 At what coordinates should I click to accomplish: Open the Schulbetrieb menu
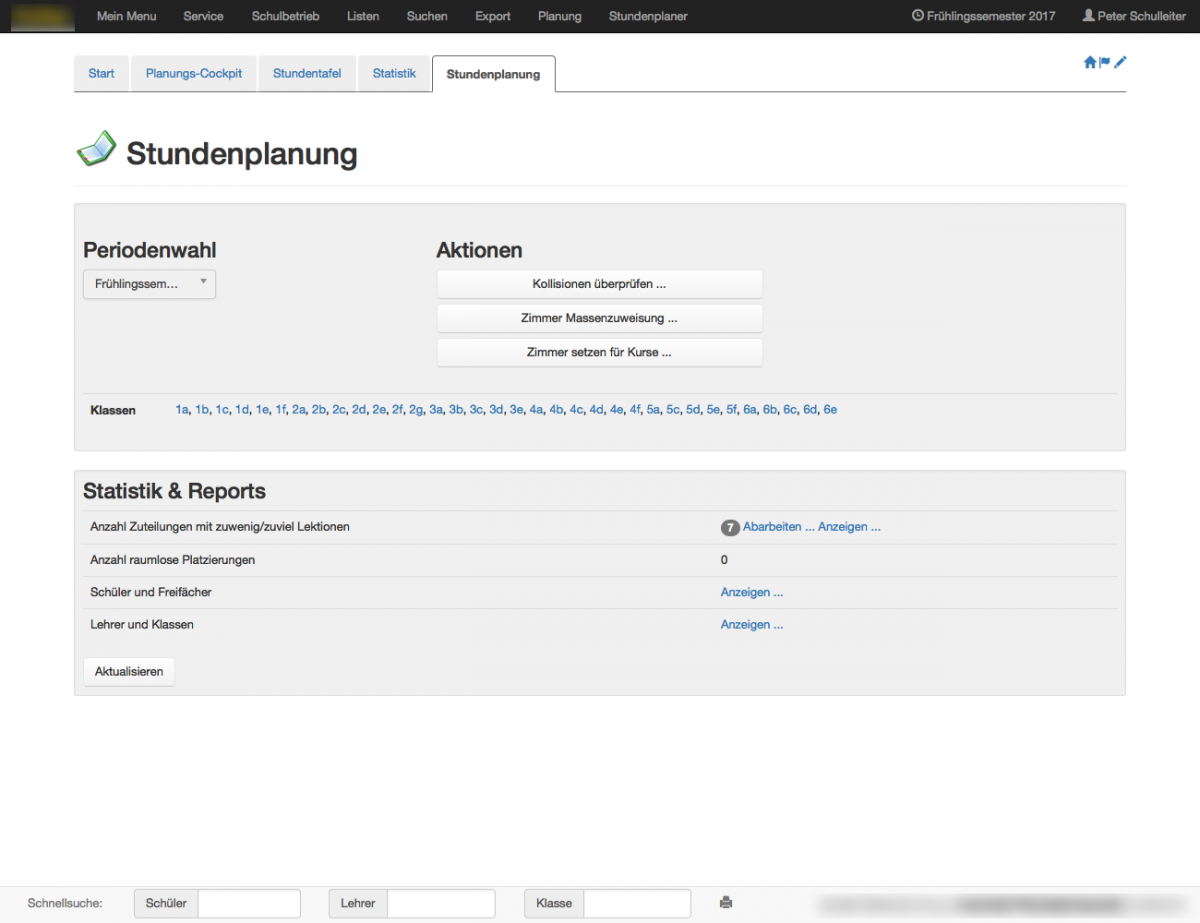285,16
